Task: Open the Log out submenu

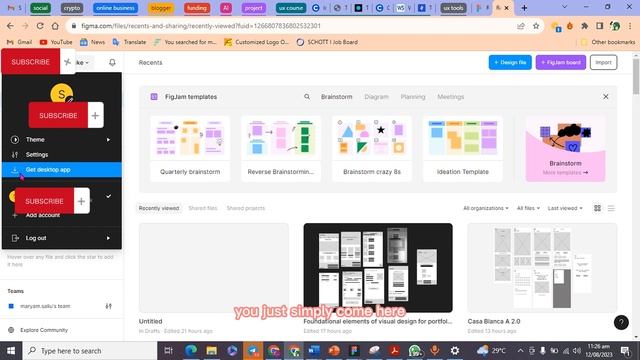Action: click(x=62, y=238)
